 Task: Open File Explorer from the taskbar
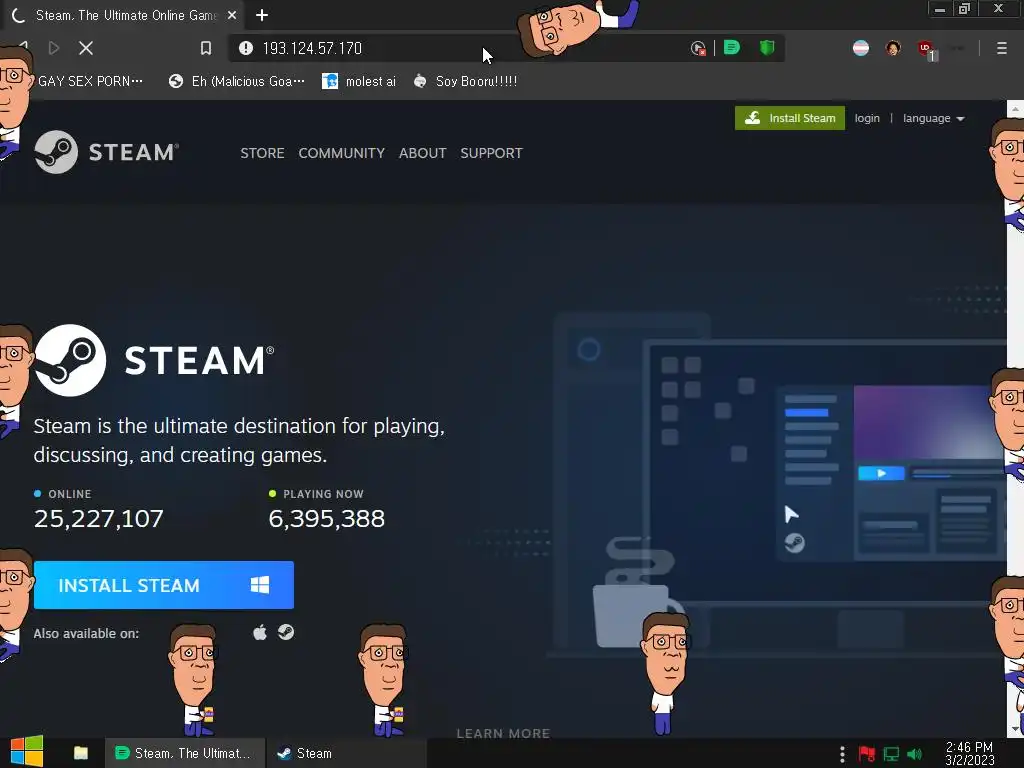point(81,753)
